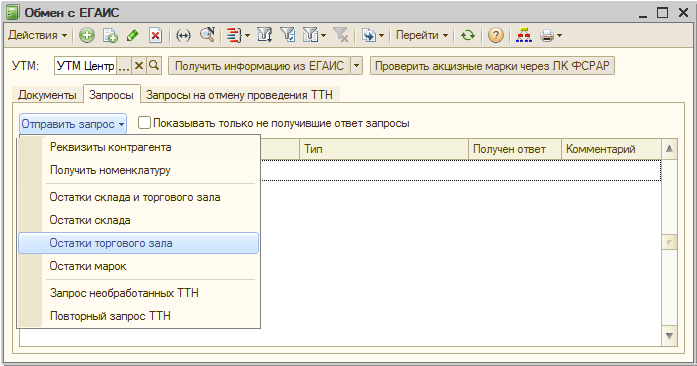This screenshot has height=366, width=697.
Task: Click the red X mark-for-deletion icon
Action: (x=155, y=35)
